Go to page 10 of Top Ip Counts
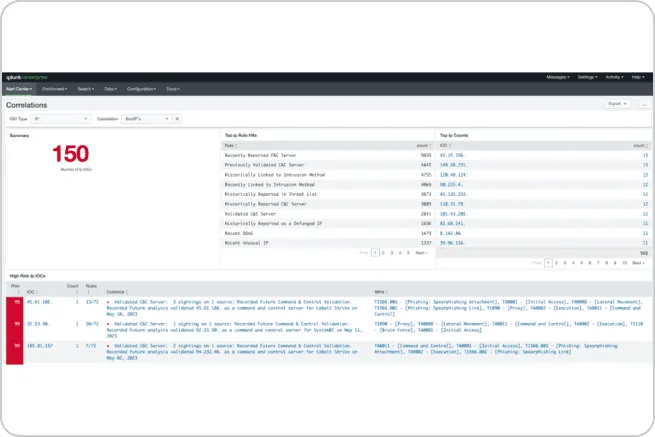 point(625,263)
